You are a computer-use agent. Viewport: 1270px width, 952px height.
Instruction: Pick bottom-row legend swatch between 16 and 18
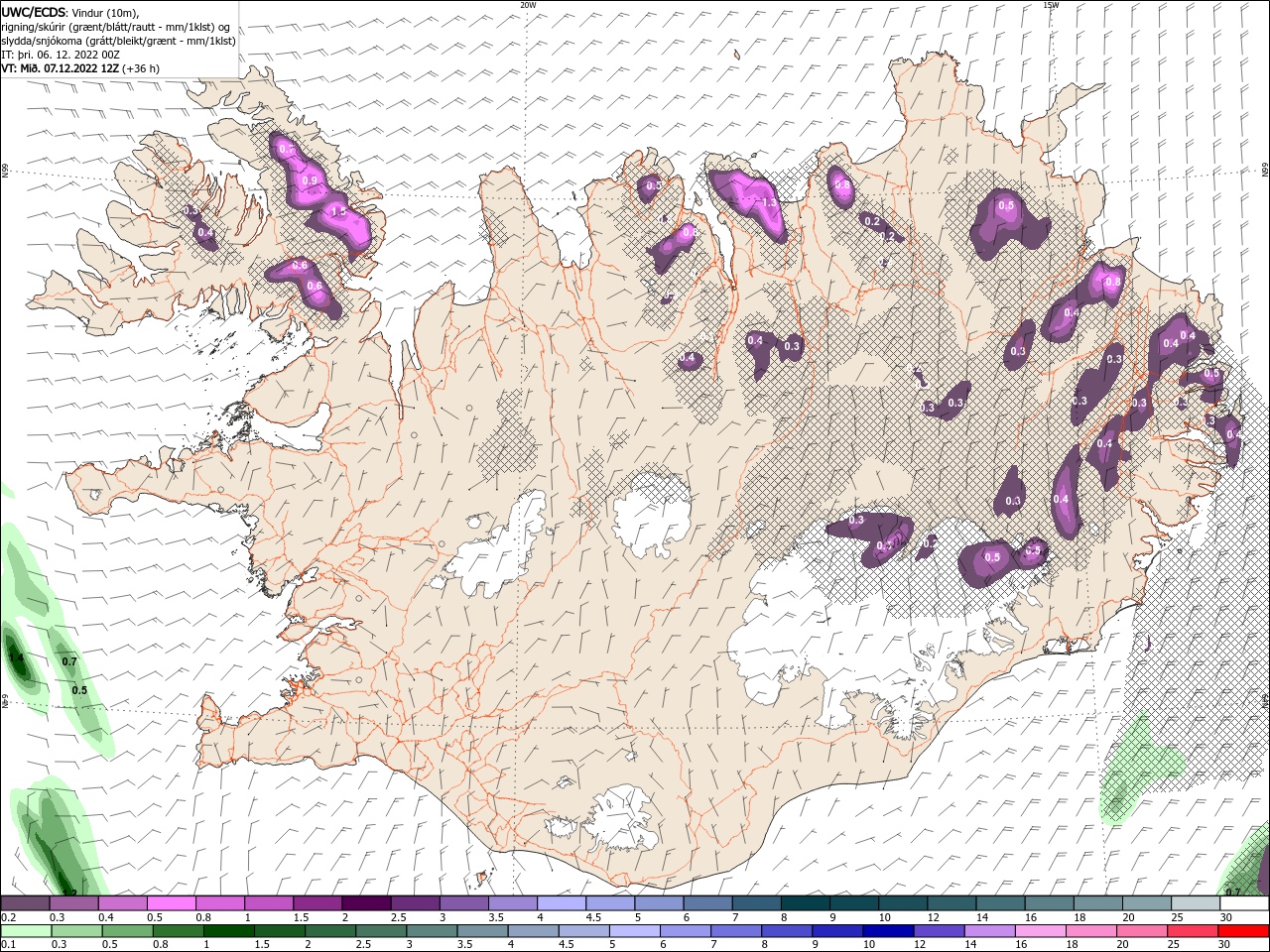1039,931
